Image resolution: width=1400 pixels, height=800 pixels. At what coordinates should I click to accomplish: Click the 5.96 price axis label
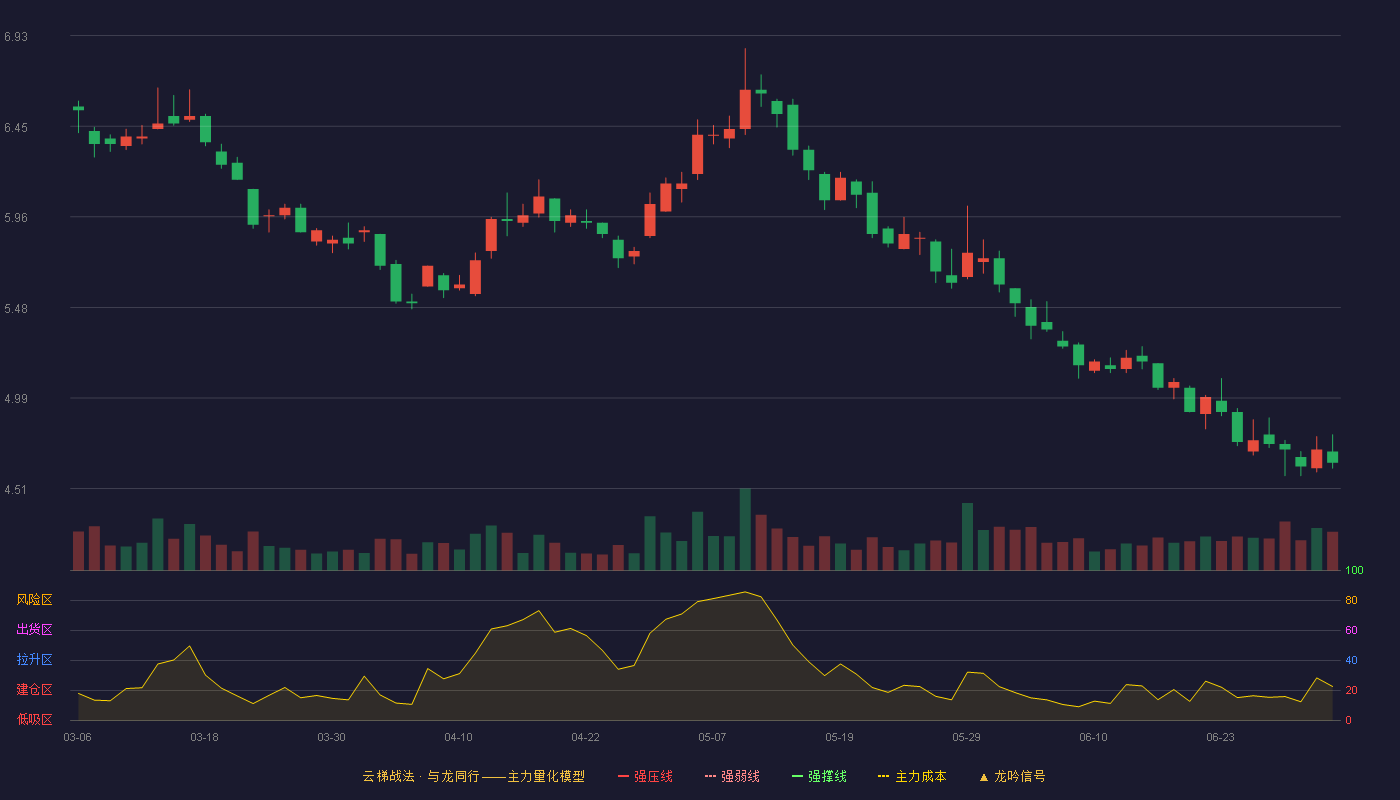16,218
